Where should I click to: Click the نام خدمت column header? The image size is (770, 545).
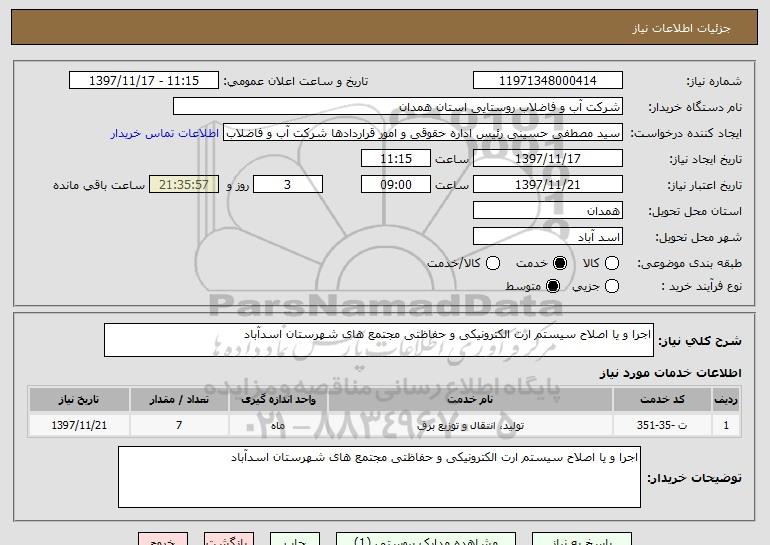click(x=470, y=400)
